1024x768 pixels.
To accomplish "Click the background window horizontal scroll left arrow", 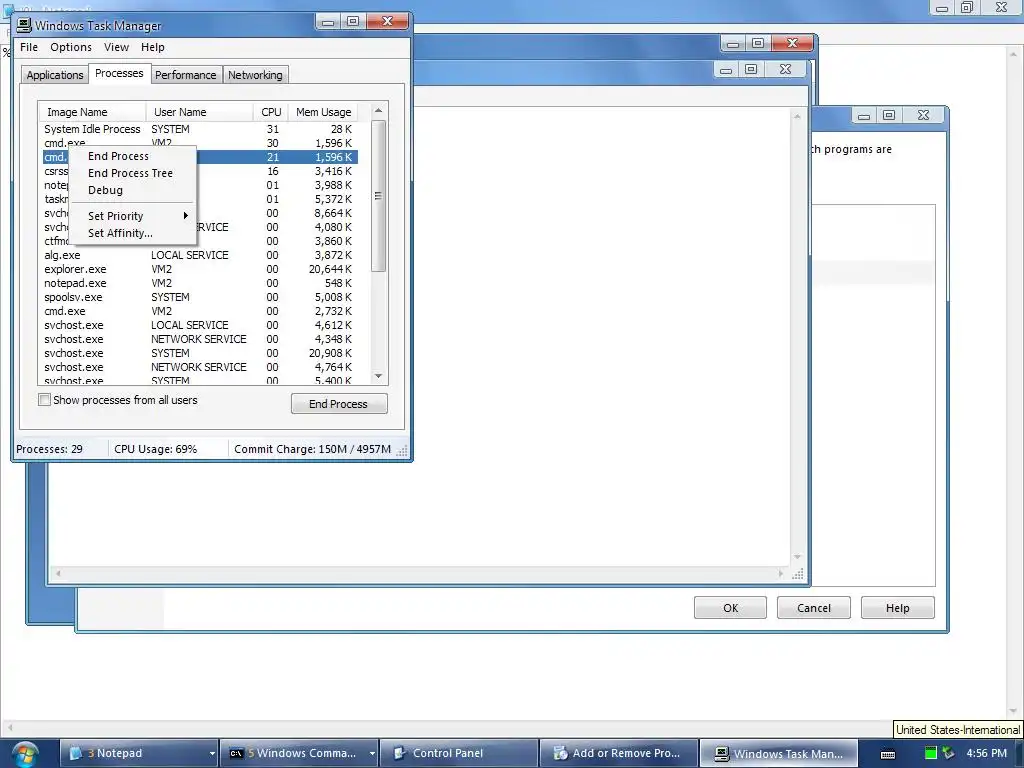I will (58, 573).
